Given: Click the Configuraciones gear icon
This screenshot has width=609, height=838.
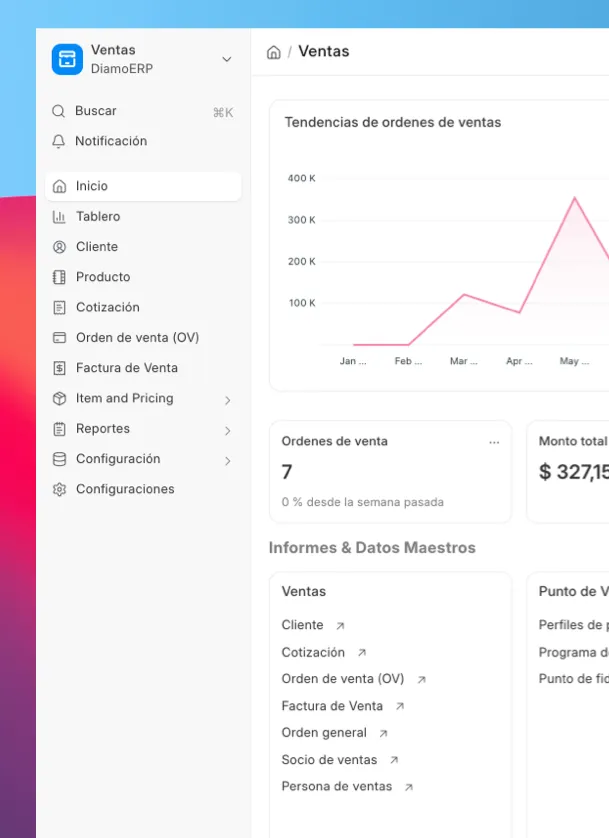Looking at the screenshot, I should 59,489.
